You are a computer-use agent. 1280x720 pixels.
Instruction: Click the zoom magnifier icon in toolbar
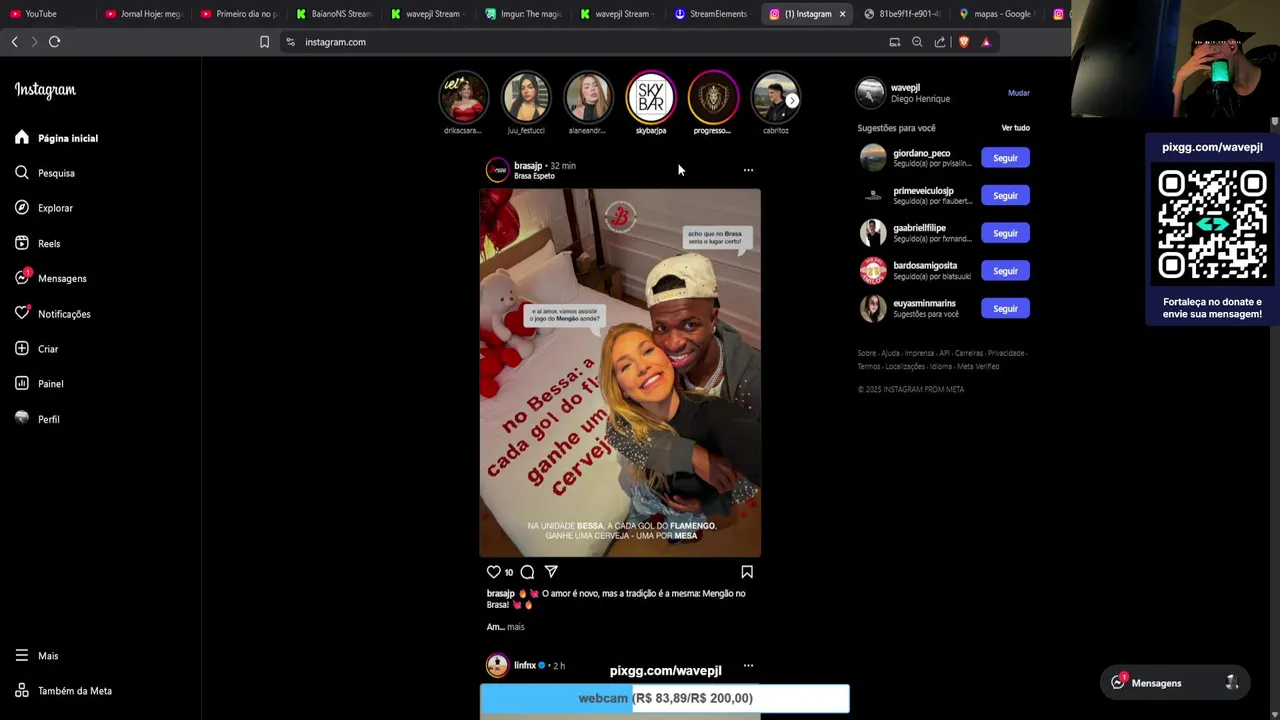point(917,42)
